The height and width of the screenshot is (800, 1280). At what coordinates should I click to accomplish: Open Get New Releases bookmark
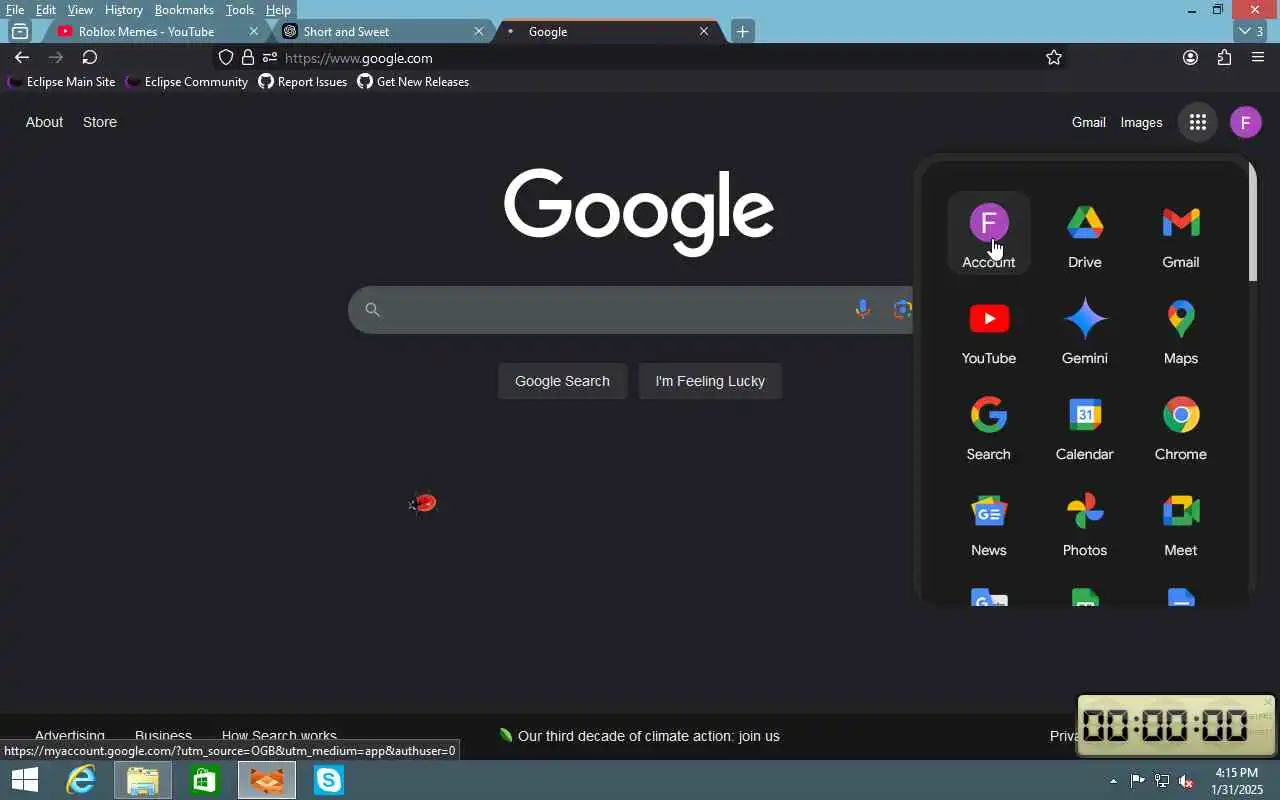(x=413, y=82)
